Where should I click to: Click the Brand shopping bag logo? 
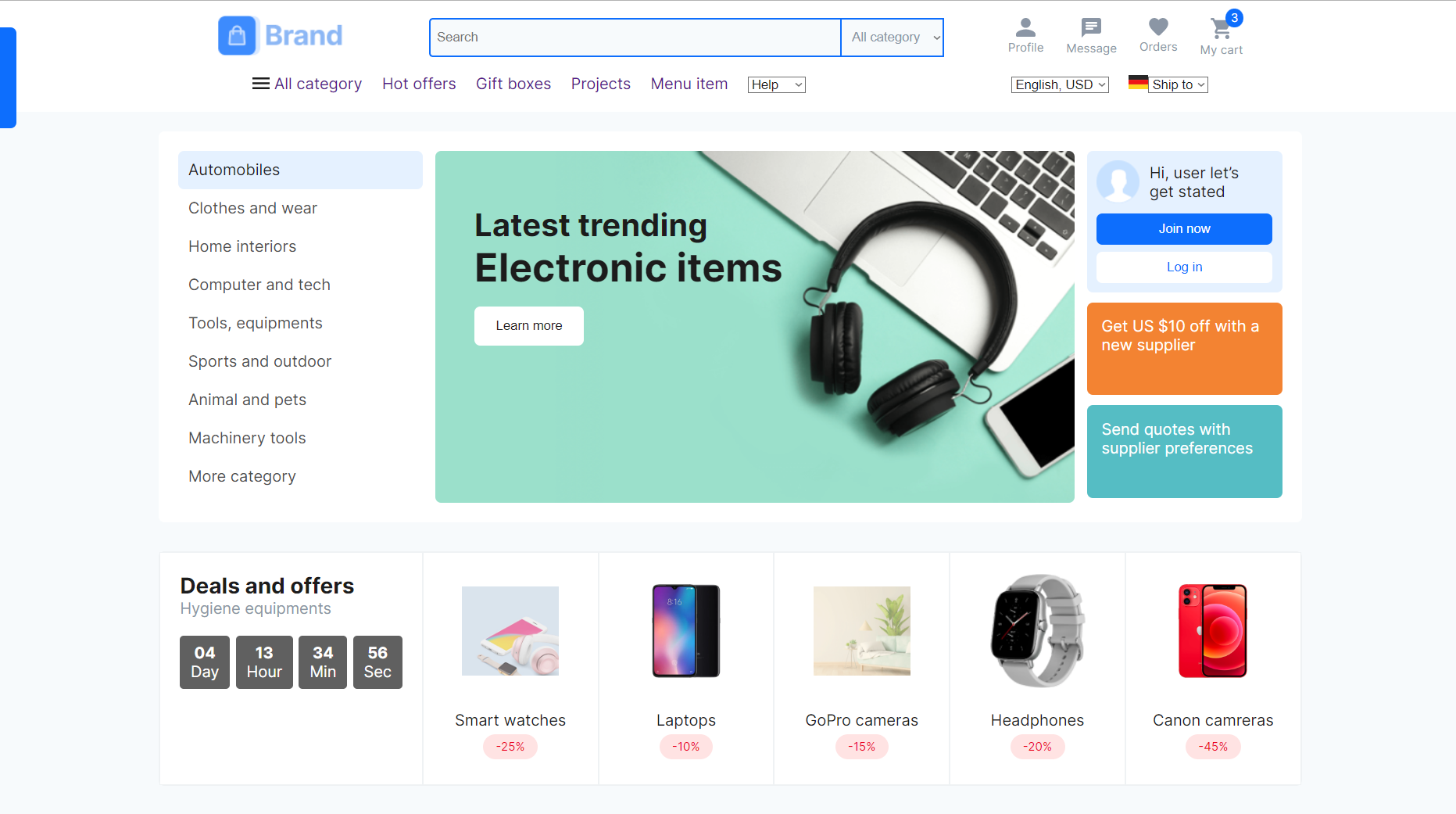pyautogui.click(x=237, y=36)
